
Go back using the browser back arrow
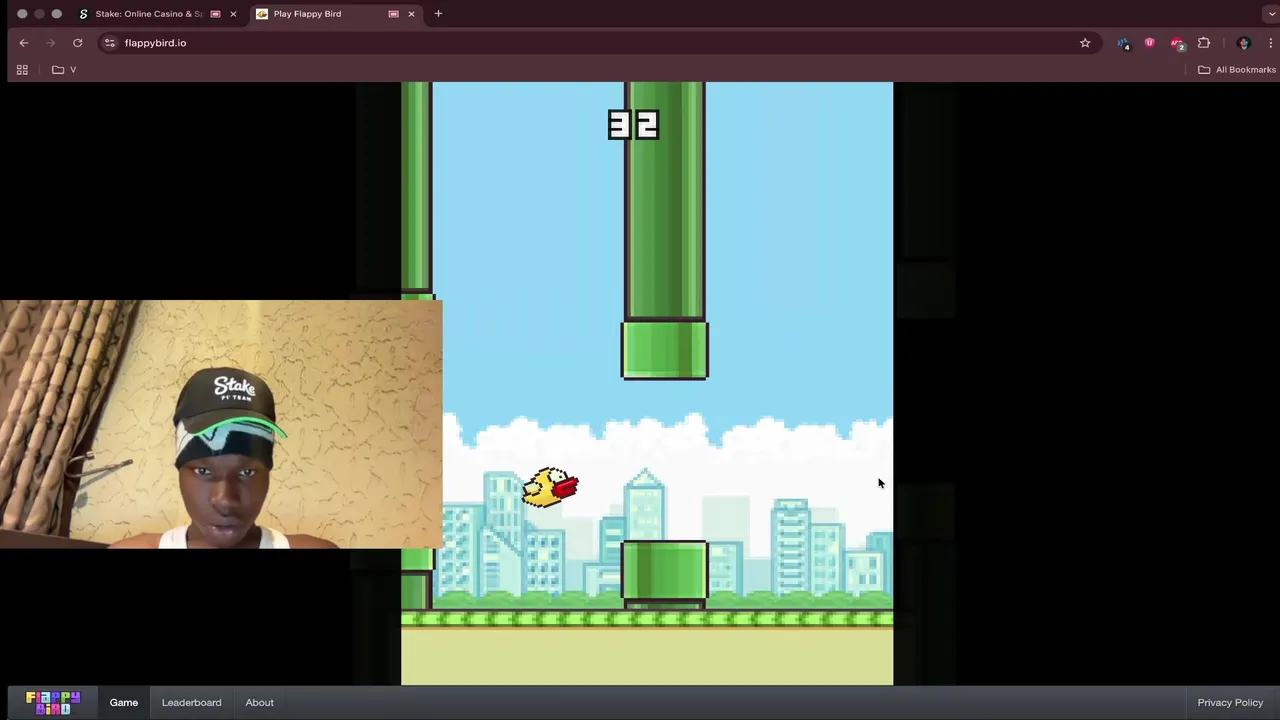(x=24, y=43)
